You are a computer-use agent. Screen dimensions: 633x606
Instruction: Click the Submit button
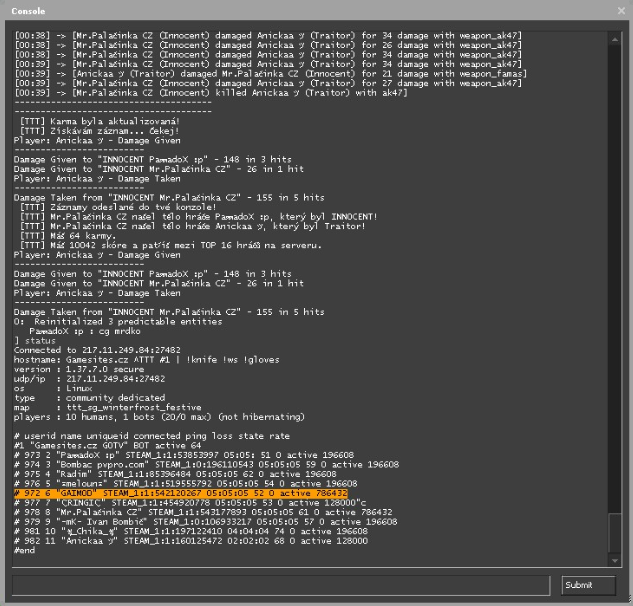tap(589, 585)
